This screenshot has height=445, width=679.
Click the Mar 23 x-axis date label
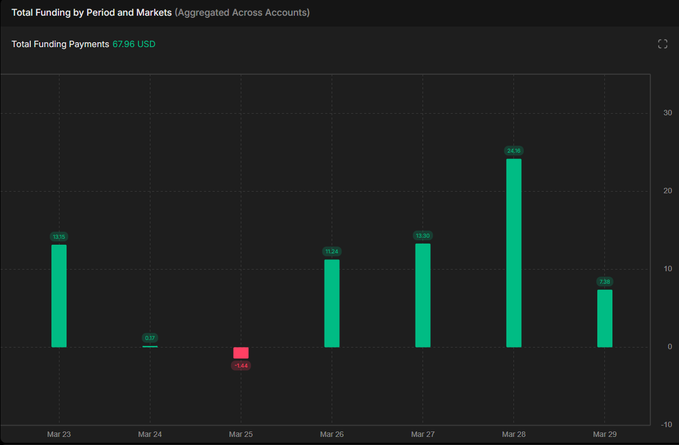[x=59, y=435]
